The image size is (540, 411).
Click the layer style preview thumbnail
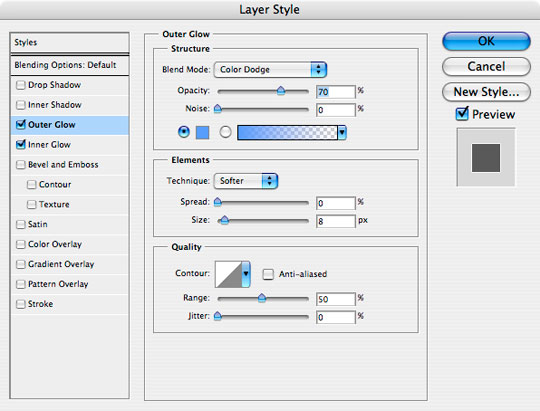tap(486, 157)
